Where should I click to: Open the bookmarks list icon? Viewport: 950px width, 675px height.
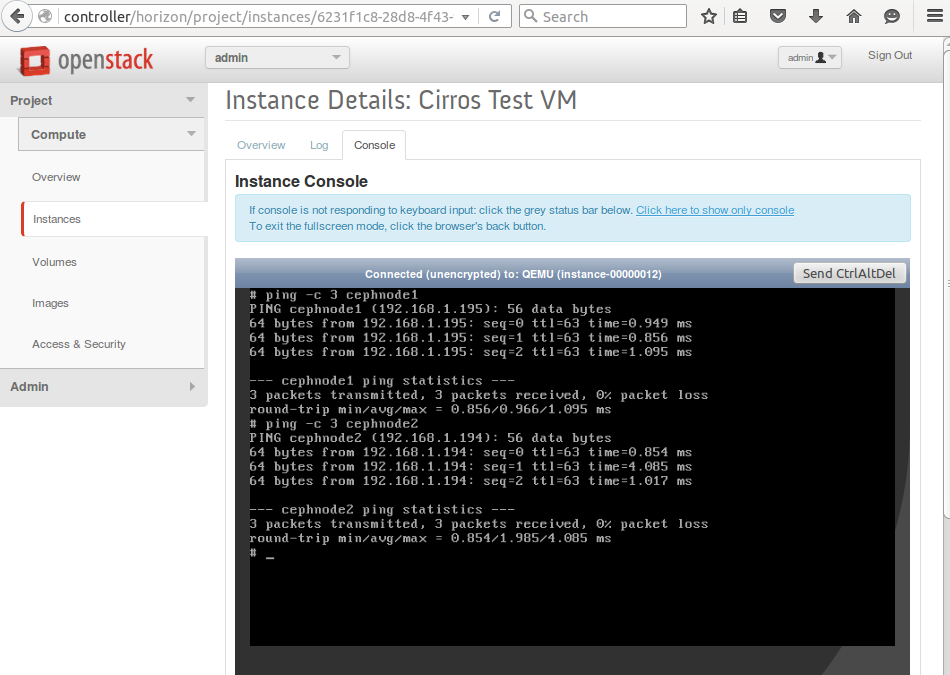click(740, 17)
